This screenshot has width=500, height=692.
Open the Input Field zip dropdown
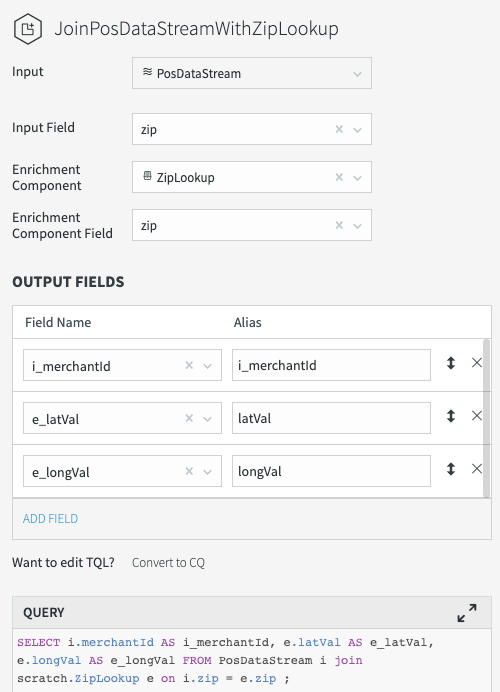click(x=357, y=130)
